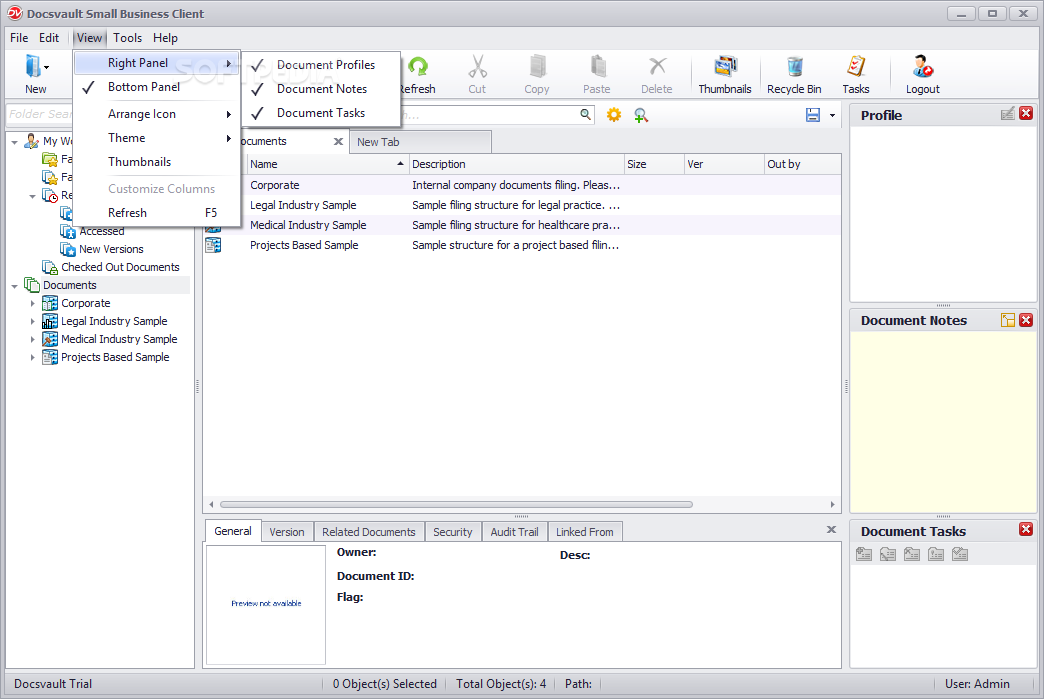
Task: Toggle Document Profiles in Right Panel submenu
Action: (321, 65)
